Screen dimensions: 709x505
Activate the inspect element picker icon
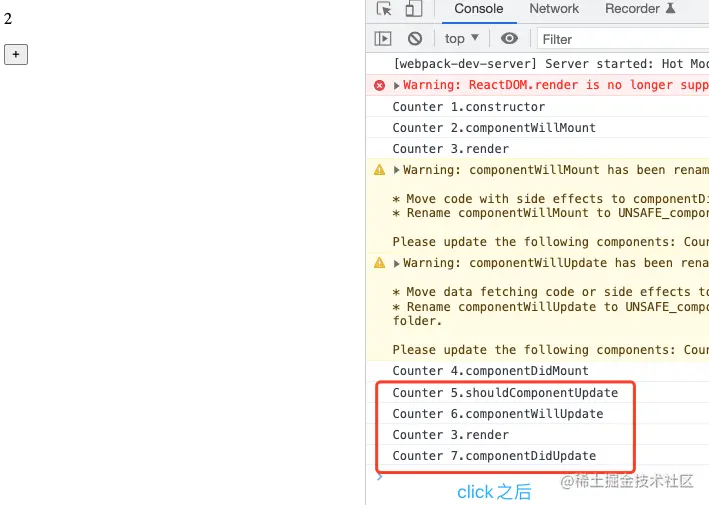[x=384, y=9]
